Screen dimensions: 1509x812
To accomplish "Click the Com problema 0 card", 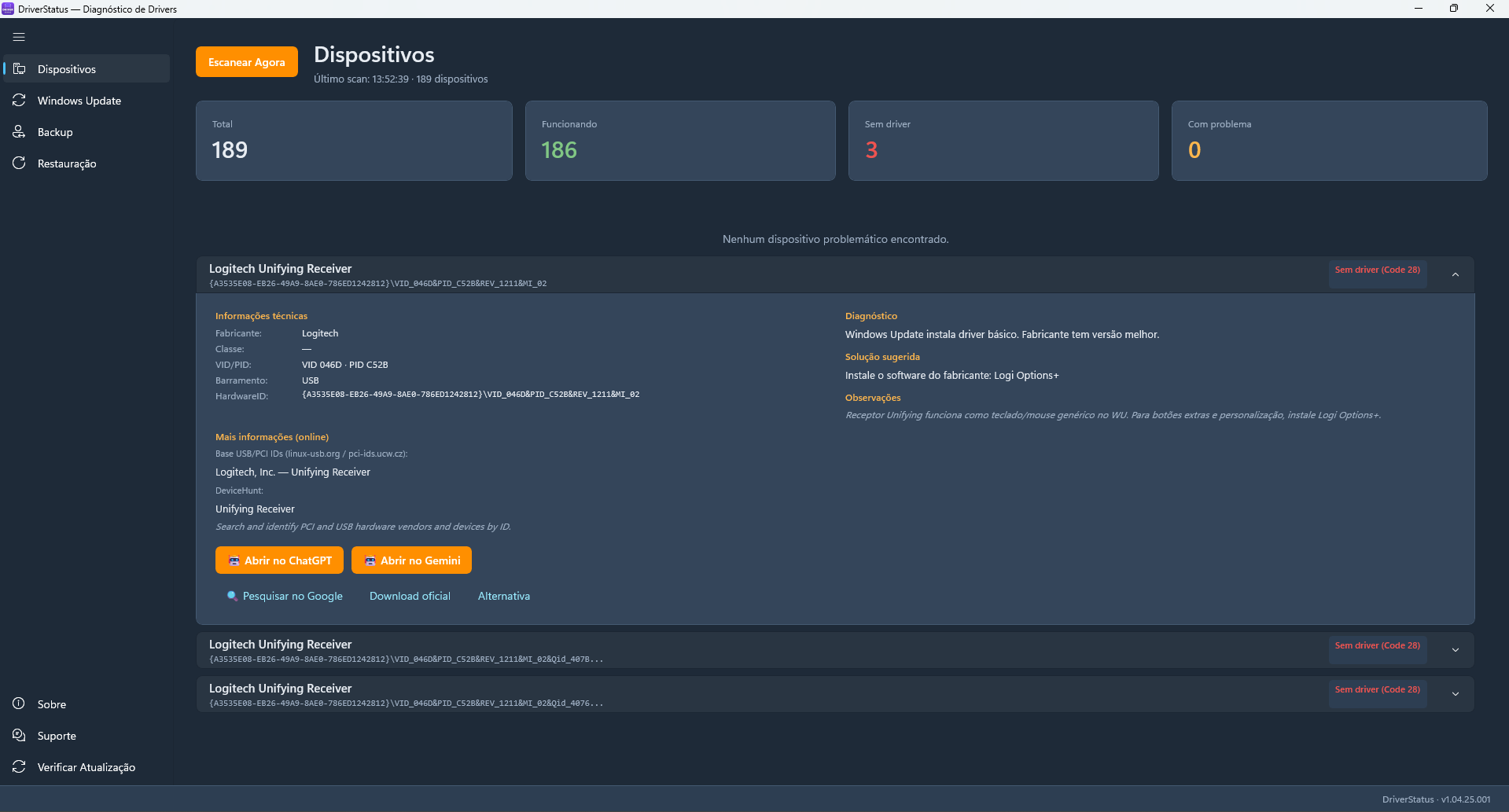I will click(x=1329, y=141).
